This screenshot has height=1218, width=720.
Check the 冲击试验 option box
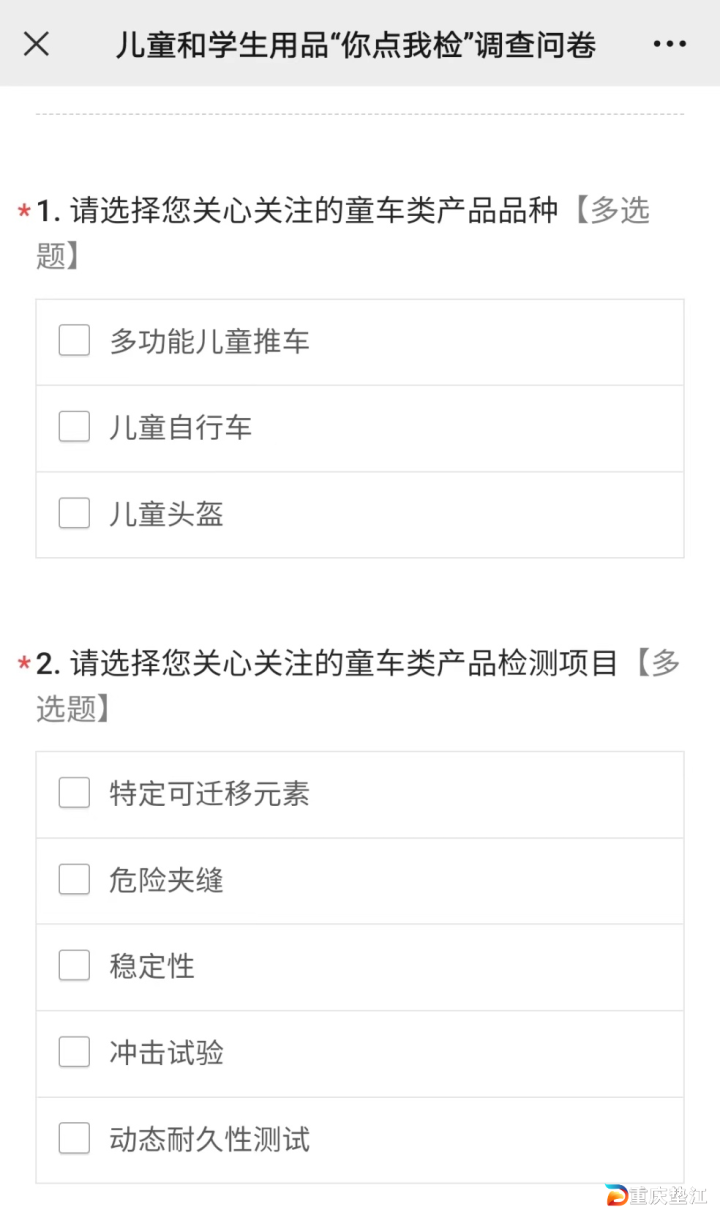[x=74, y=1052]
